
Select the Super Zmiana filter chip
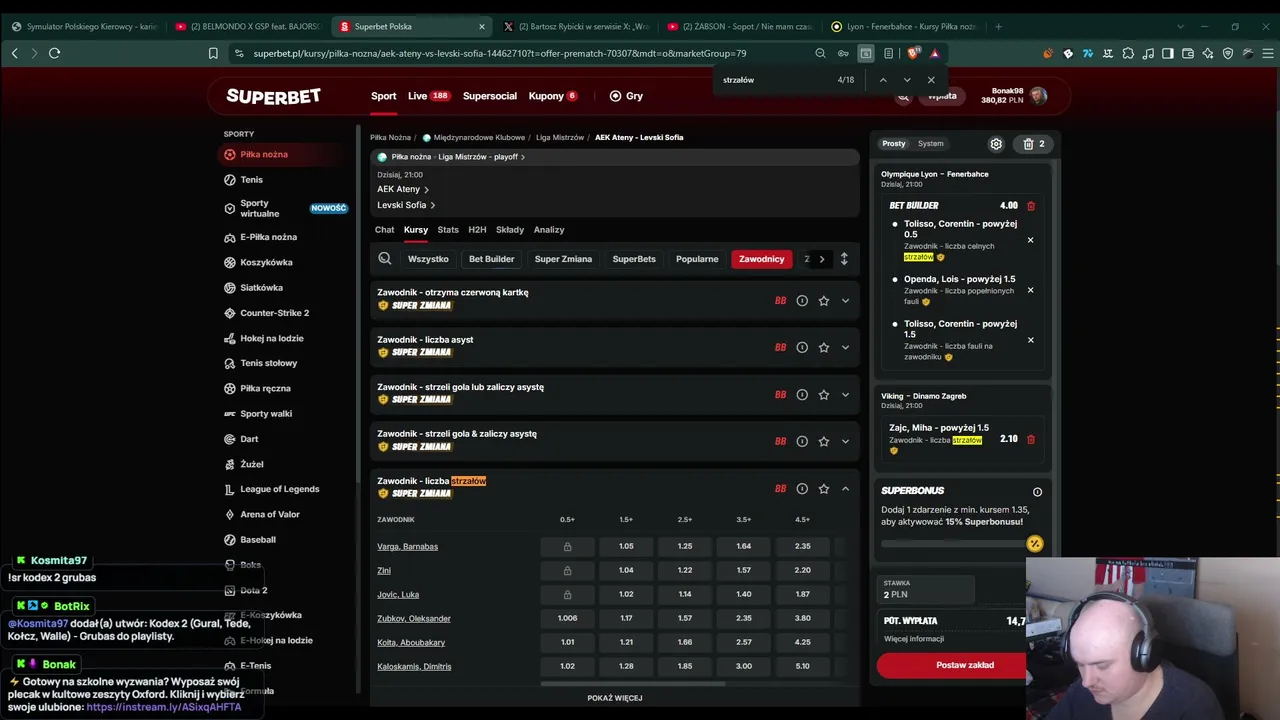pyautogui.click(x=563, y=259)
